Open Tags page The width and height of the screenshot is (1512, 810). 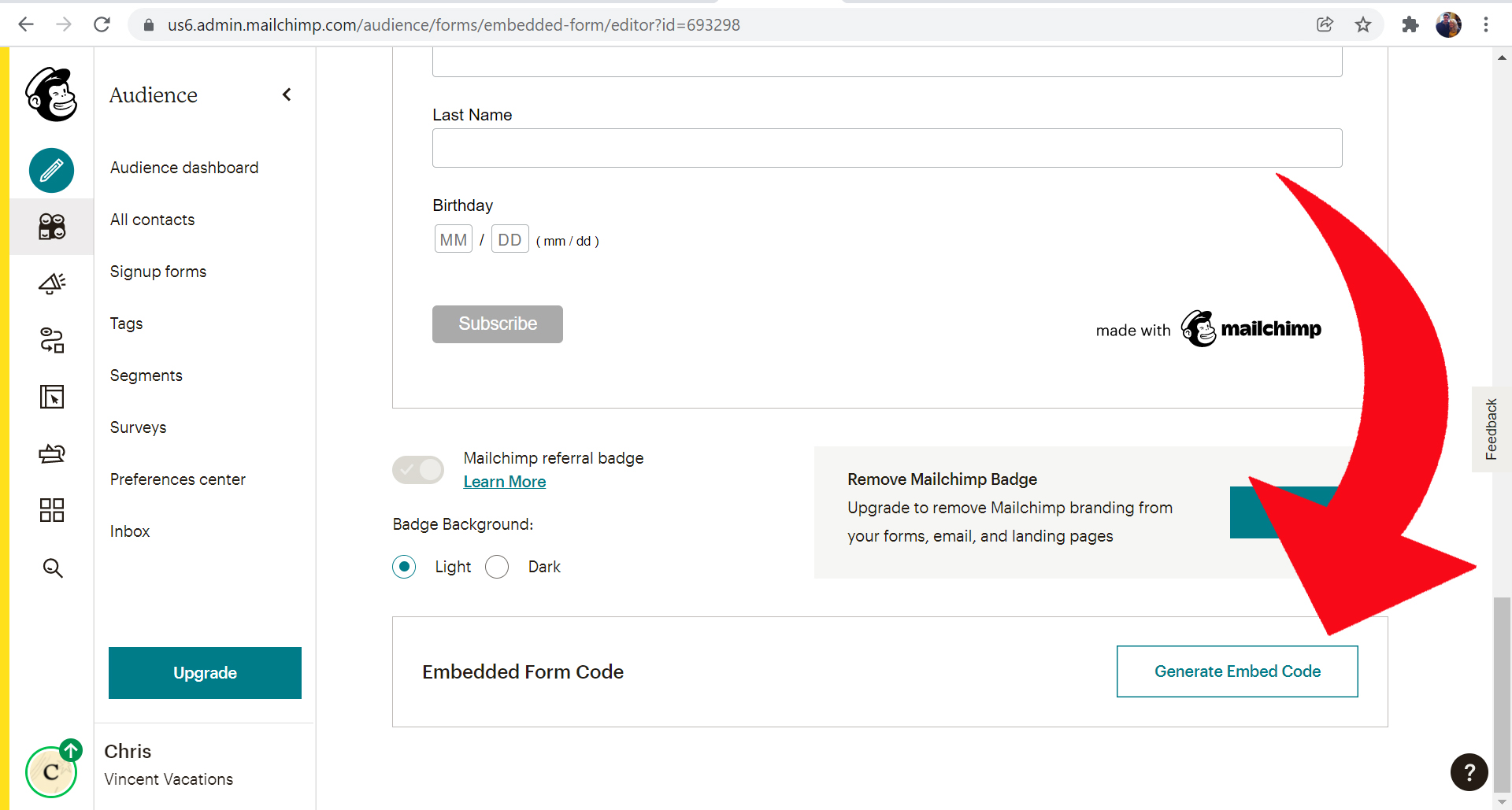pos(126,324)
